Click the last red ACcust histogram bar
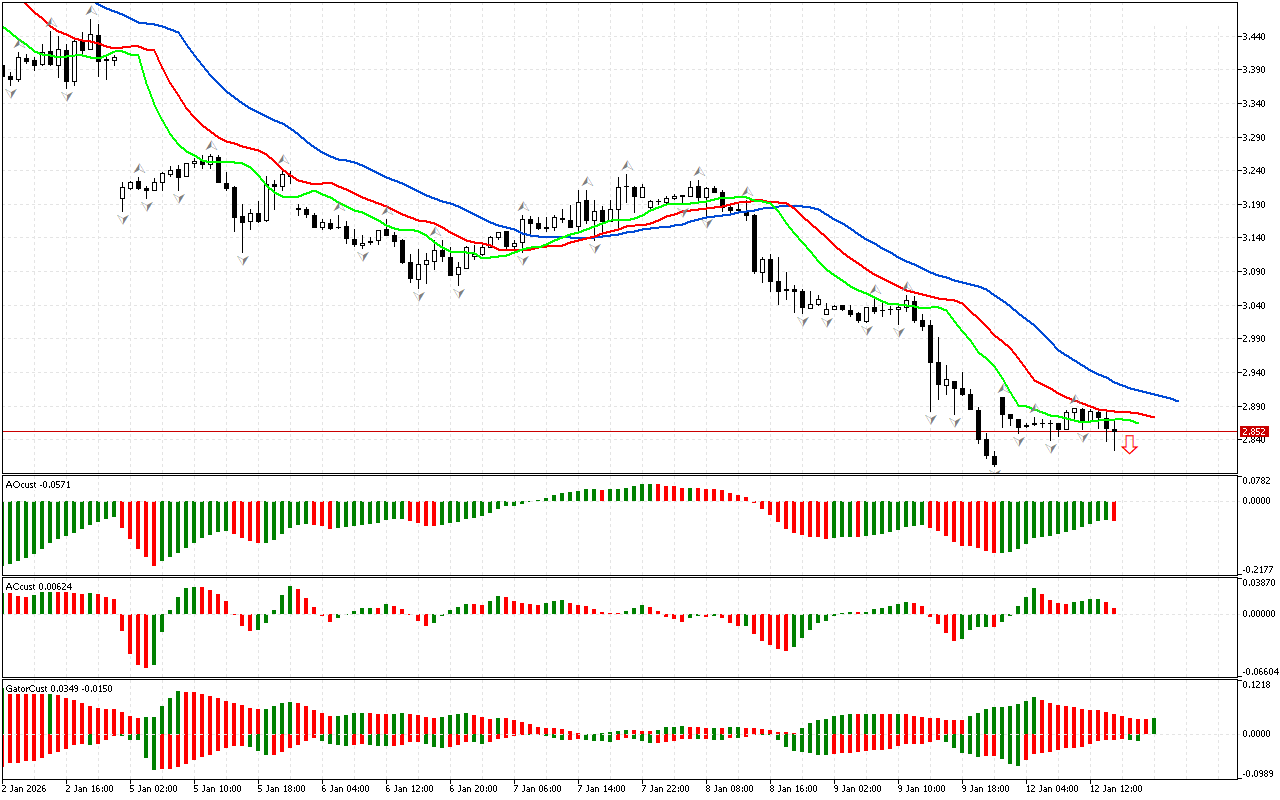The width and height of the screenshot is (1280, 800). (x=1113, y=610)
